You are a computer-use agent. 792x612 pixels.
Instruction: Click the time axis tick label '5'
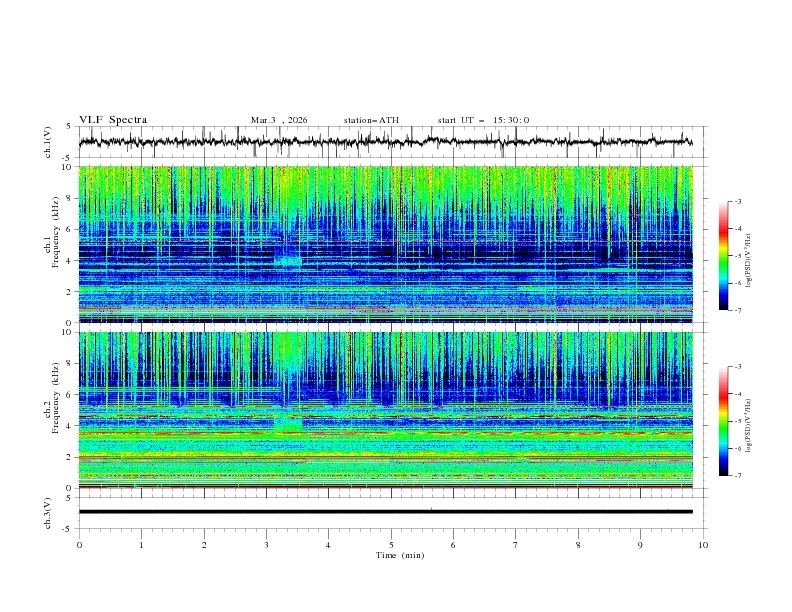391,545
